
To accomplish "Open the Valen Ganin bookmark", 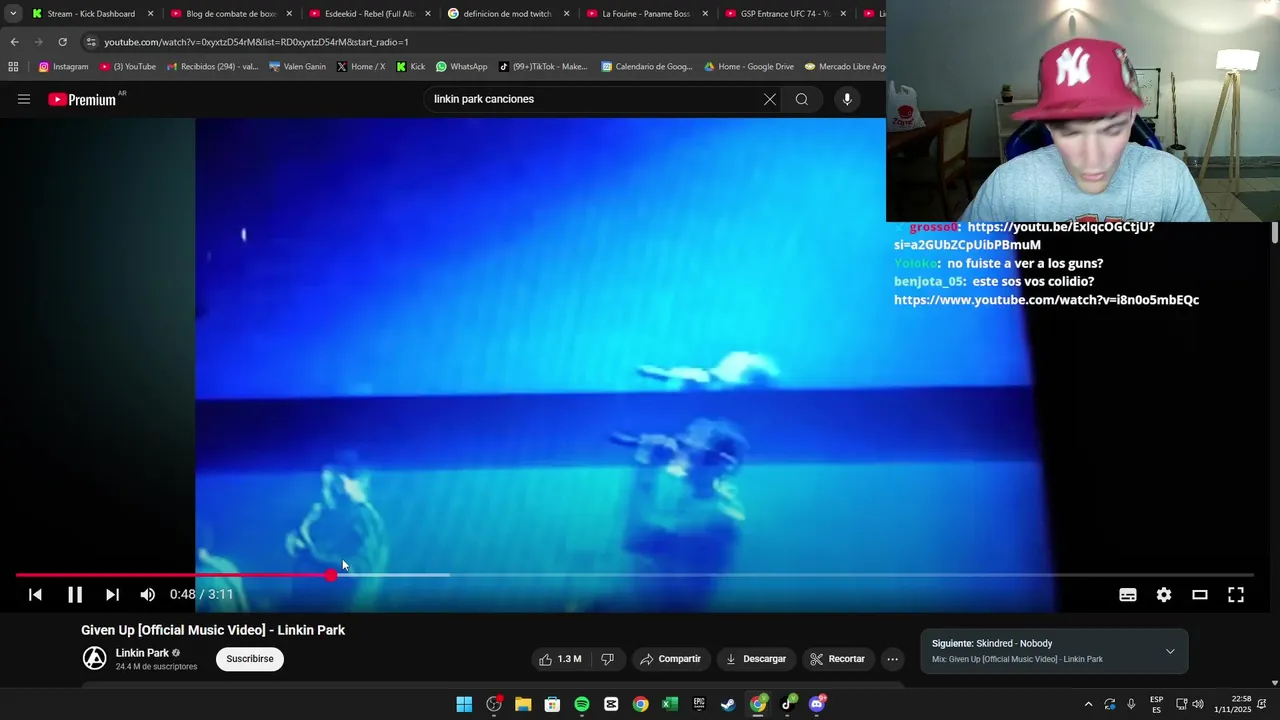I will (x=298, y=67).
